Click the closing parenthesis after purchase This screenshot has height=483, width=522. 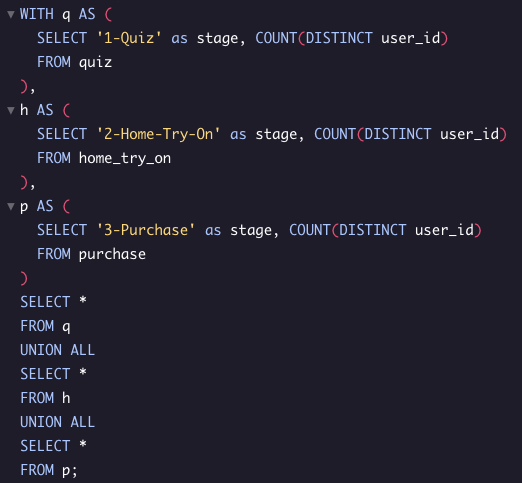point(24,278)
